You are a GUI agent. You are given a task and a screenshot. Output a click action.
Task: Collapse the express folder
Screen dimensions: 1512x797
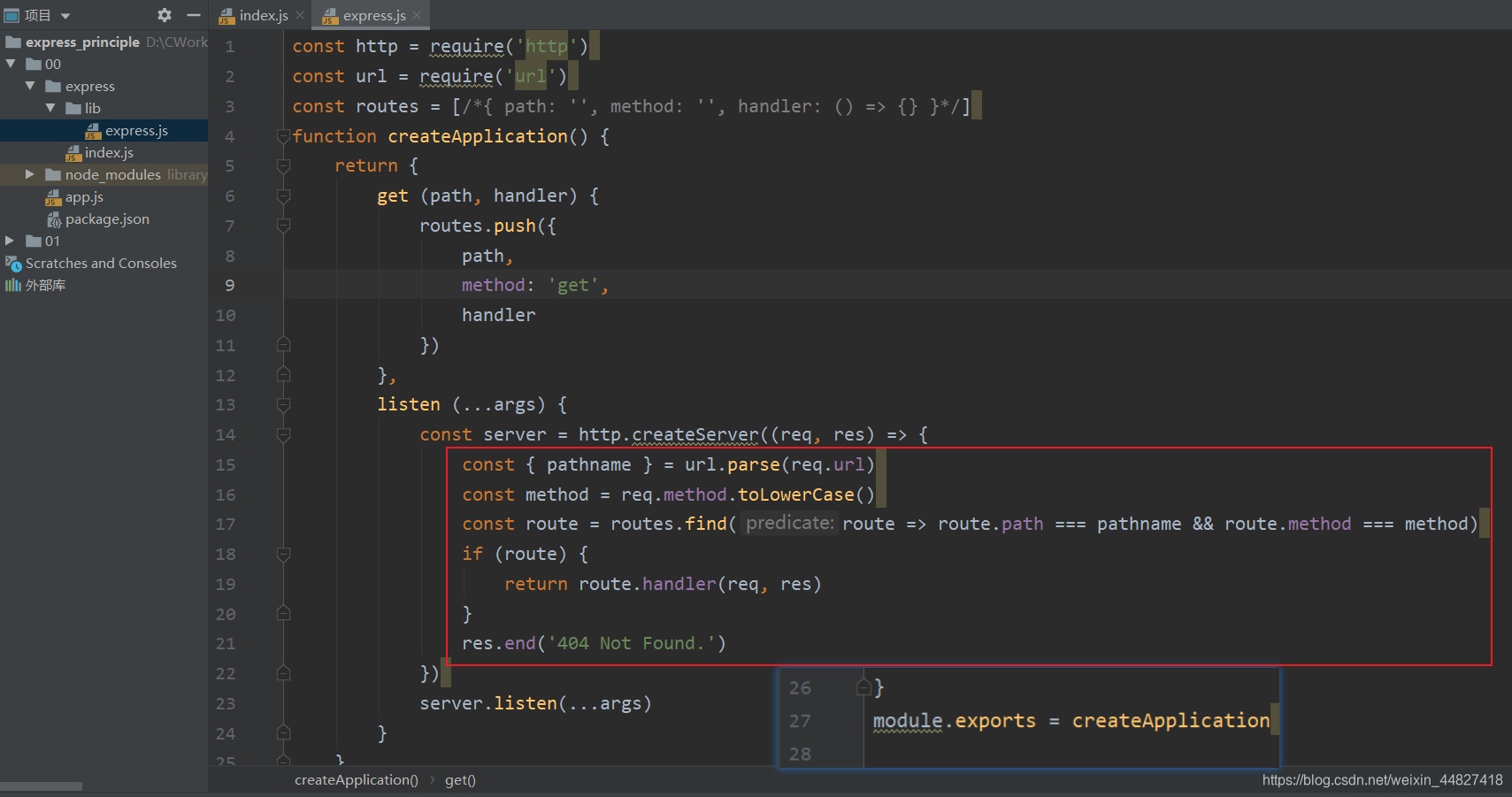point(30,86)
